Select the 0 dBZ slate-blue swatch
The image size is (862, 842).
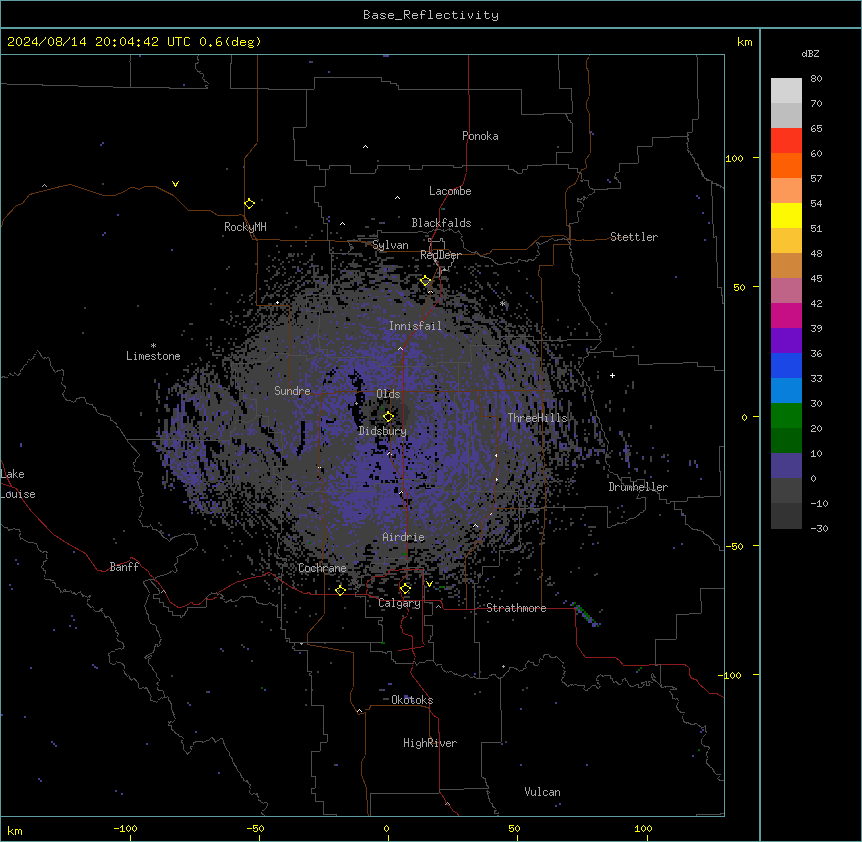point(786,465)
